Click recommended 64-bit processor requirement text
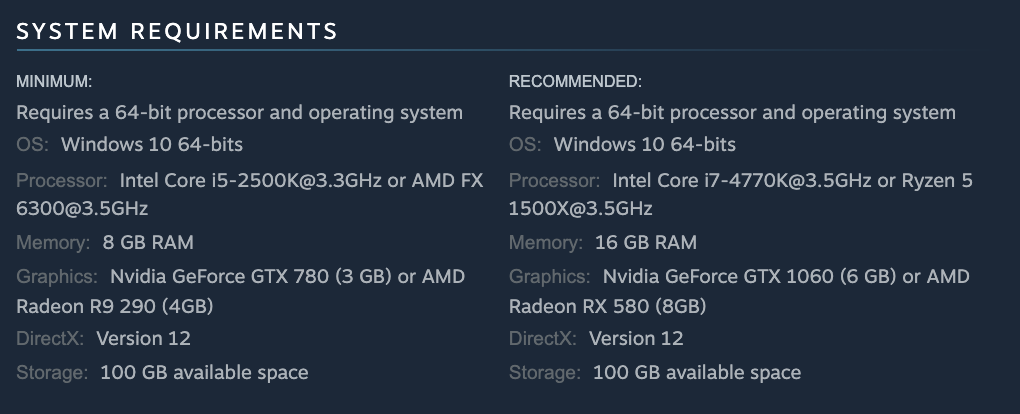This screenshot has height=414, width=1020. point(732,113)
